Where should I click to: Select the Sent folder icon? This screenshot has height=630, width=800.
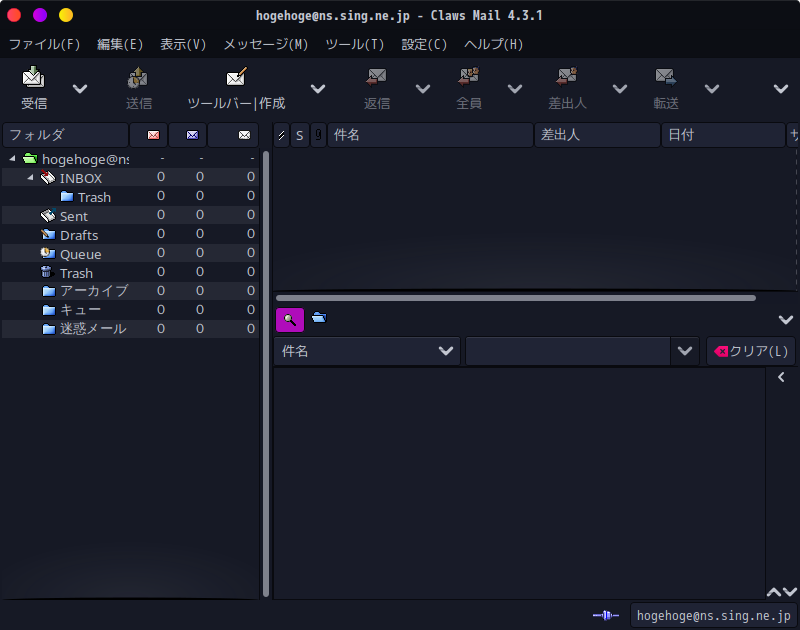48,215
